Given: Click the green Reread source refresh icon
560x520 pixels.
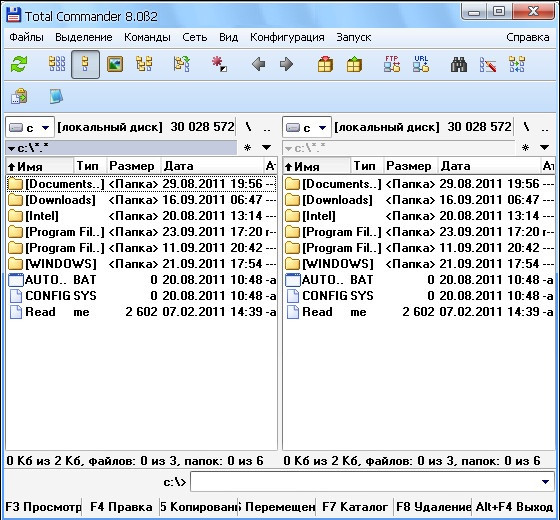Looking at the screenshot, I should tap(19, 64).
